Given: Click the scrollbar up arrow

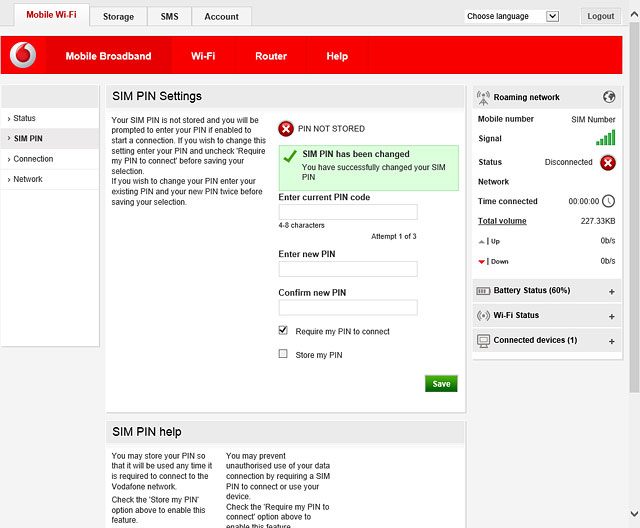Looking at the screenshot, I should [634, 15].
